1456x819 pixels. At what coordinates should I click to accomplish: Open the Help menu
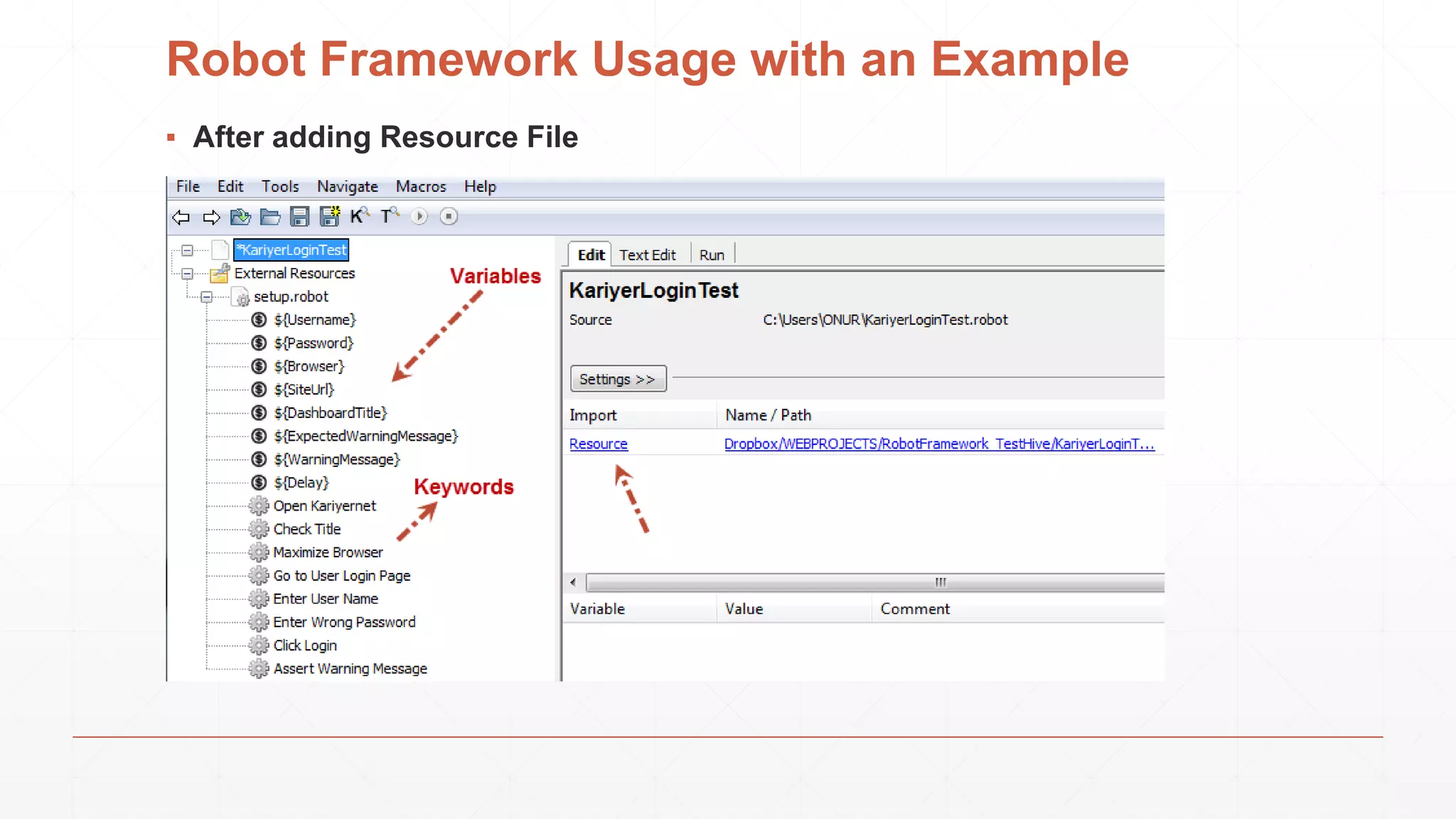[x=480, y=186]
